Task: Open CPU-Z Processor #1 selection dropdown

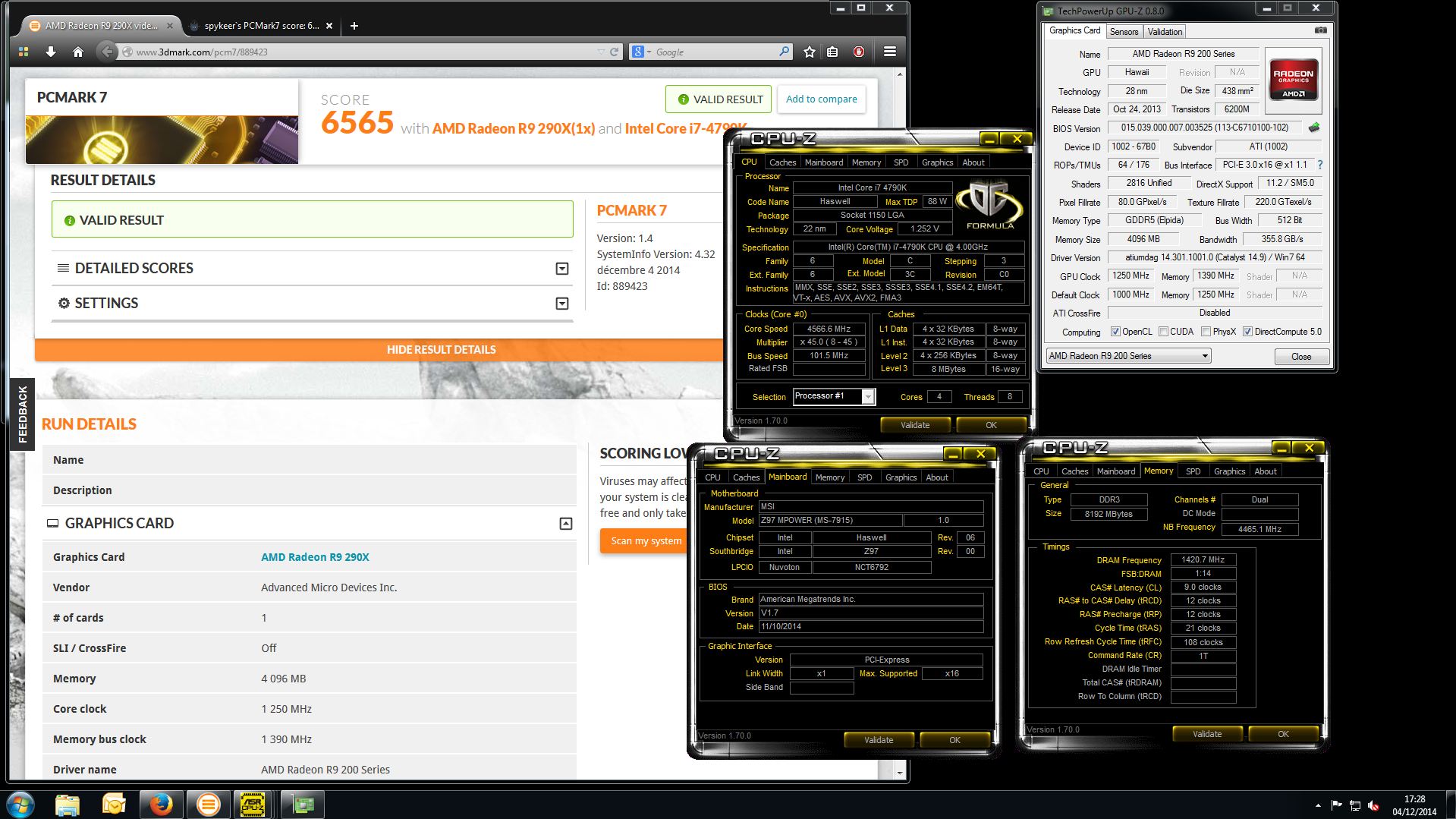Action: [869, 397]
